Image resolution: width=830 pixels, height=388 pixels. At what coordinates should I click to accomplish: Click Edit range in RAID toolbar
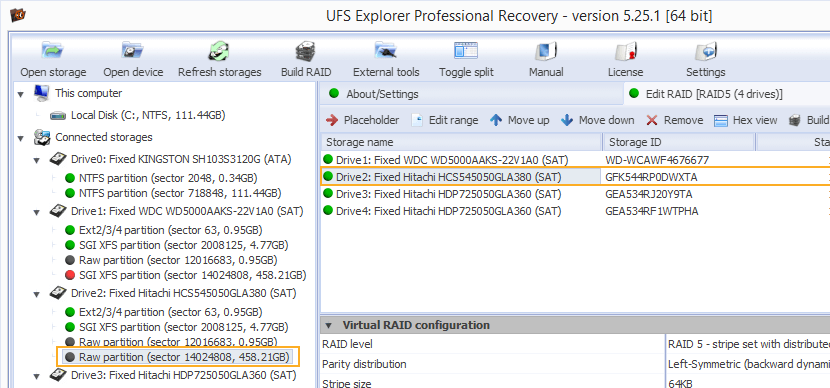(x=445, y=120)
